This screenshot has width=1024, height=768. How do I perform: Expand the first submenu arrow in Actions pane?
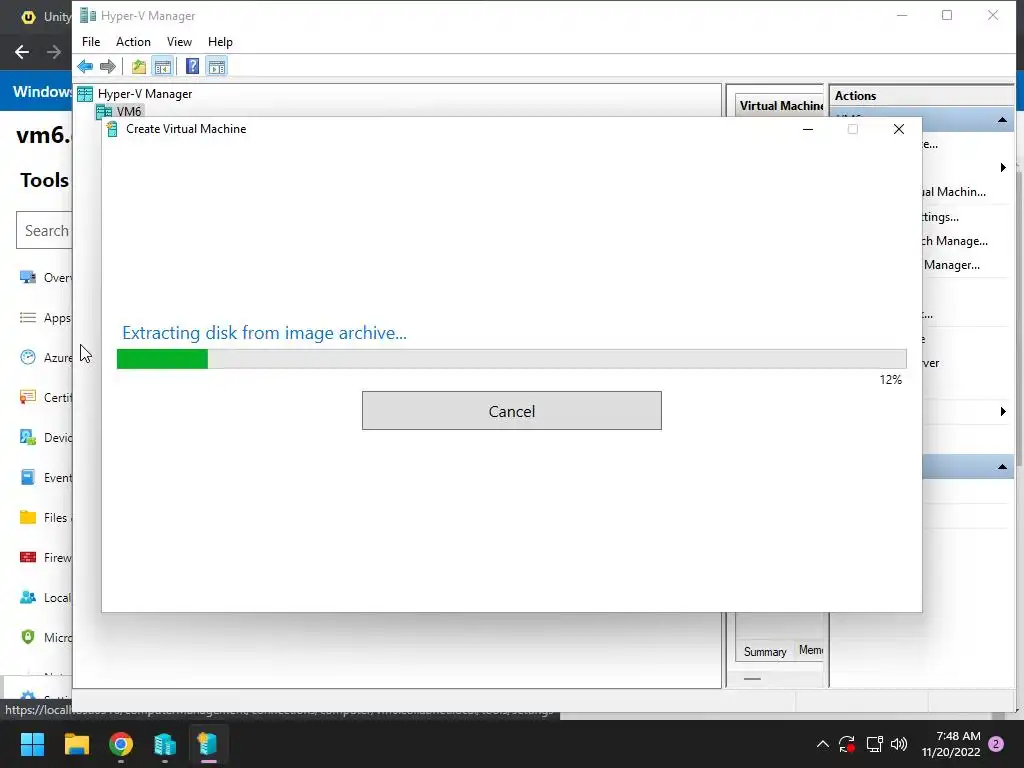1003,168
